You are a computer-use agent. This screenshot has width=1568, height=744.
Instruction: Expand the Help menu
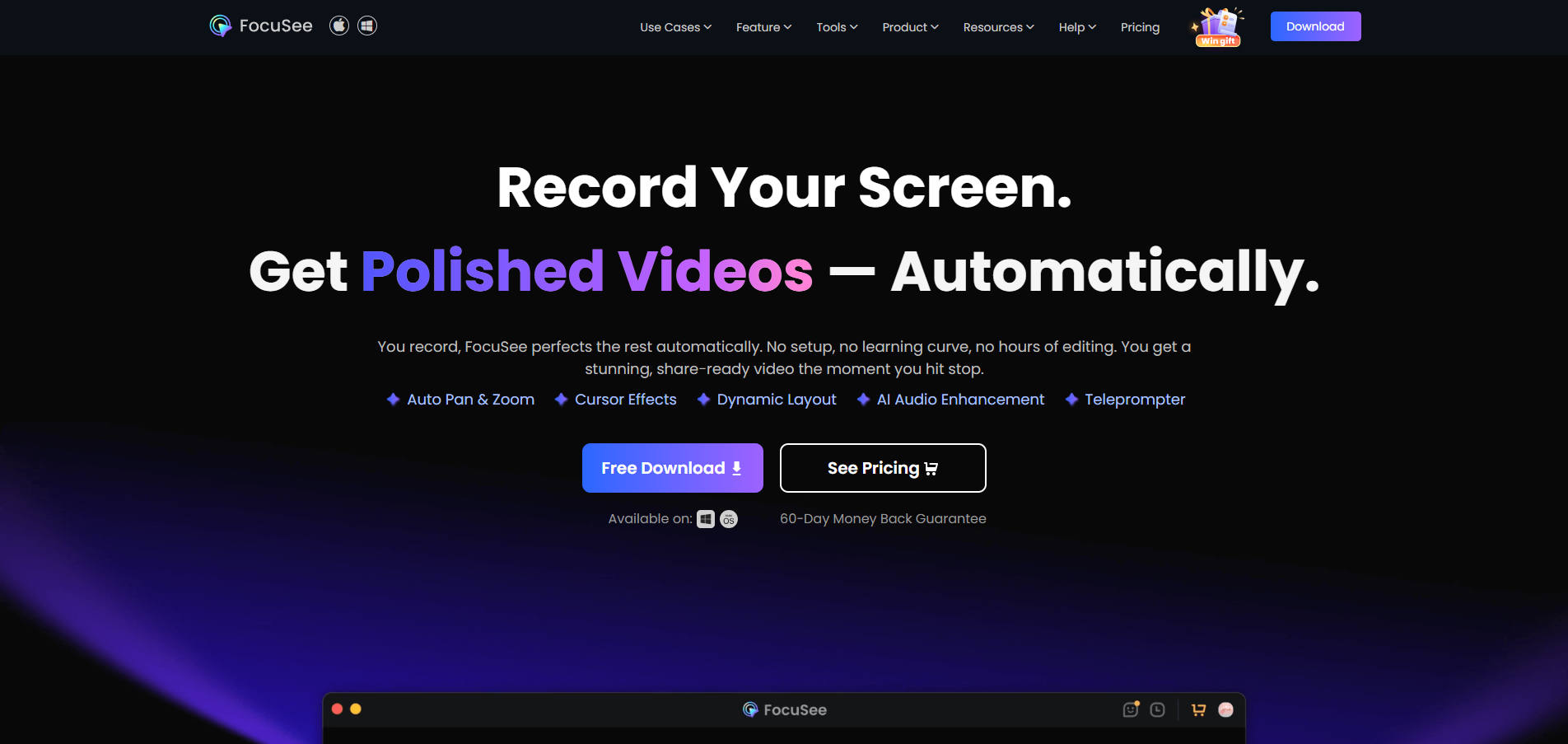(1077, 27)
